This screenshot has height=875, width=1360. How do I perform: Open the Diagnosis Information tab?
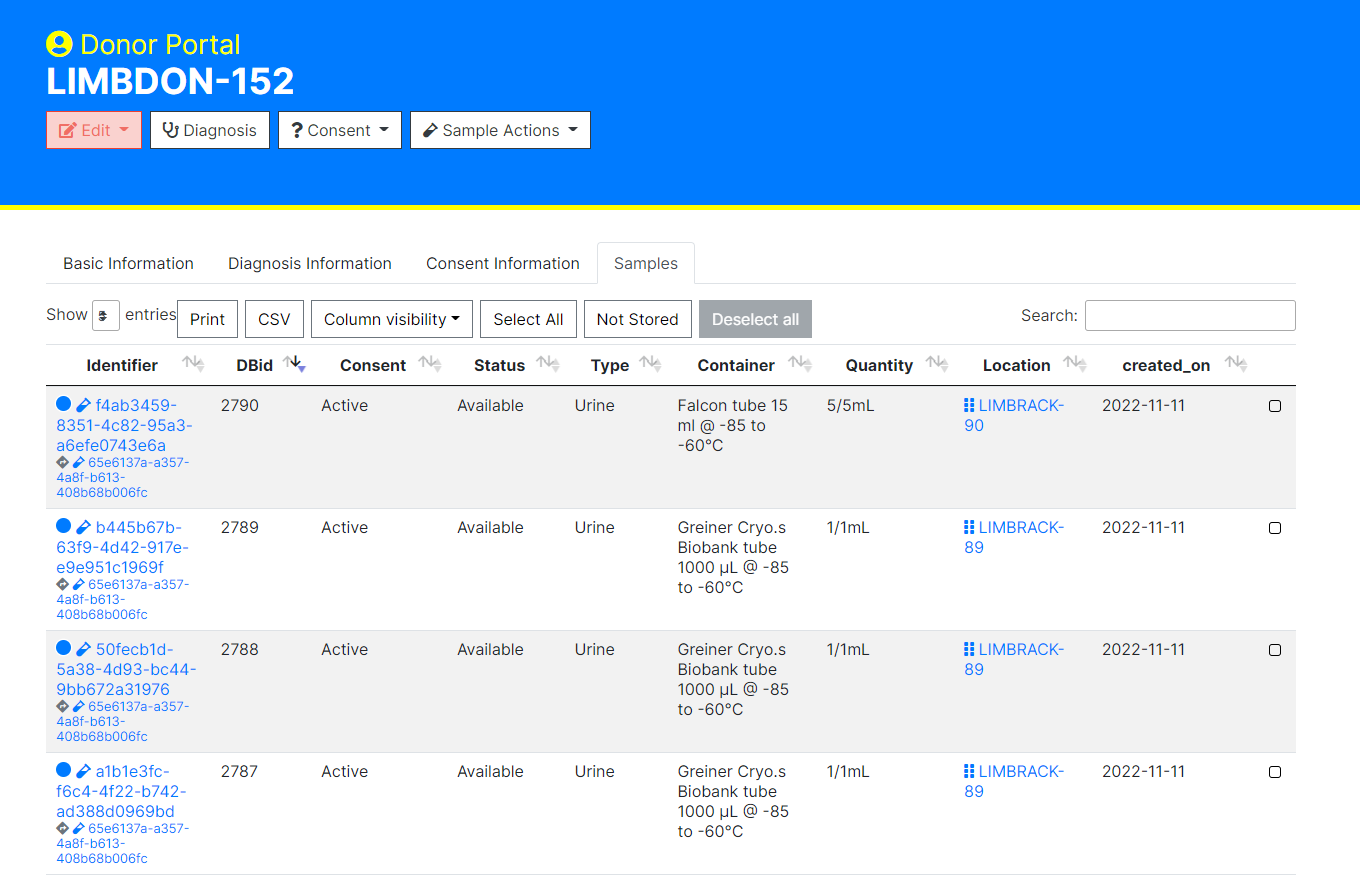coord(310,263)
